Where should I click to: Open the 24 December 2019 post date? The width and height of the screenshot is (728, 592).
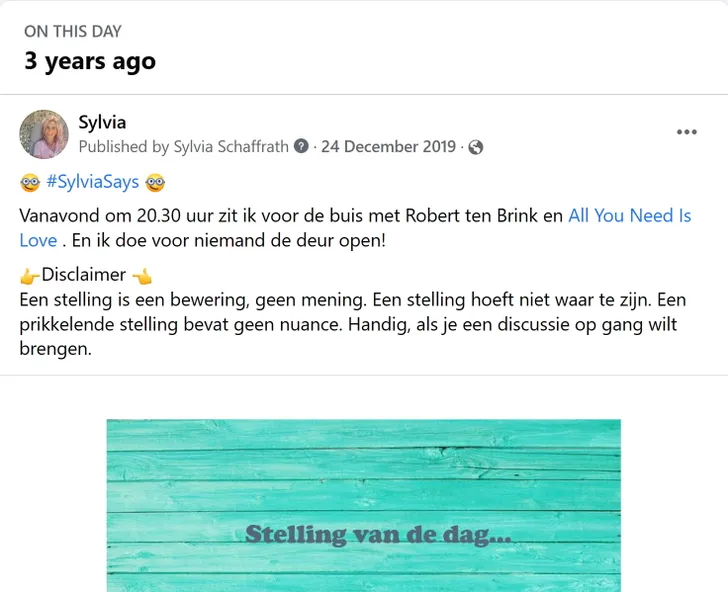(390, 147)
